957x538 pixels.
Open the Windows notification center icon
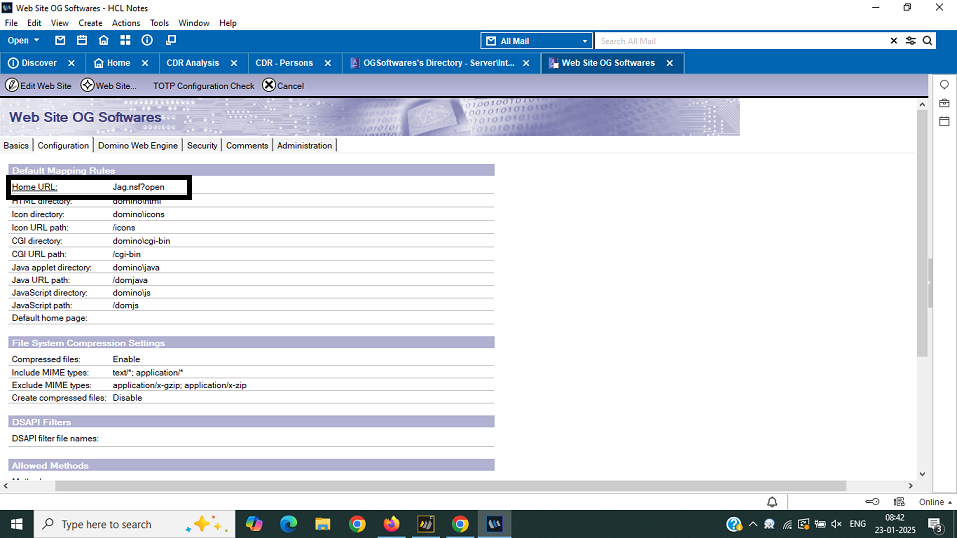click(x=936, y=524)
